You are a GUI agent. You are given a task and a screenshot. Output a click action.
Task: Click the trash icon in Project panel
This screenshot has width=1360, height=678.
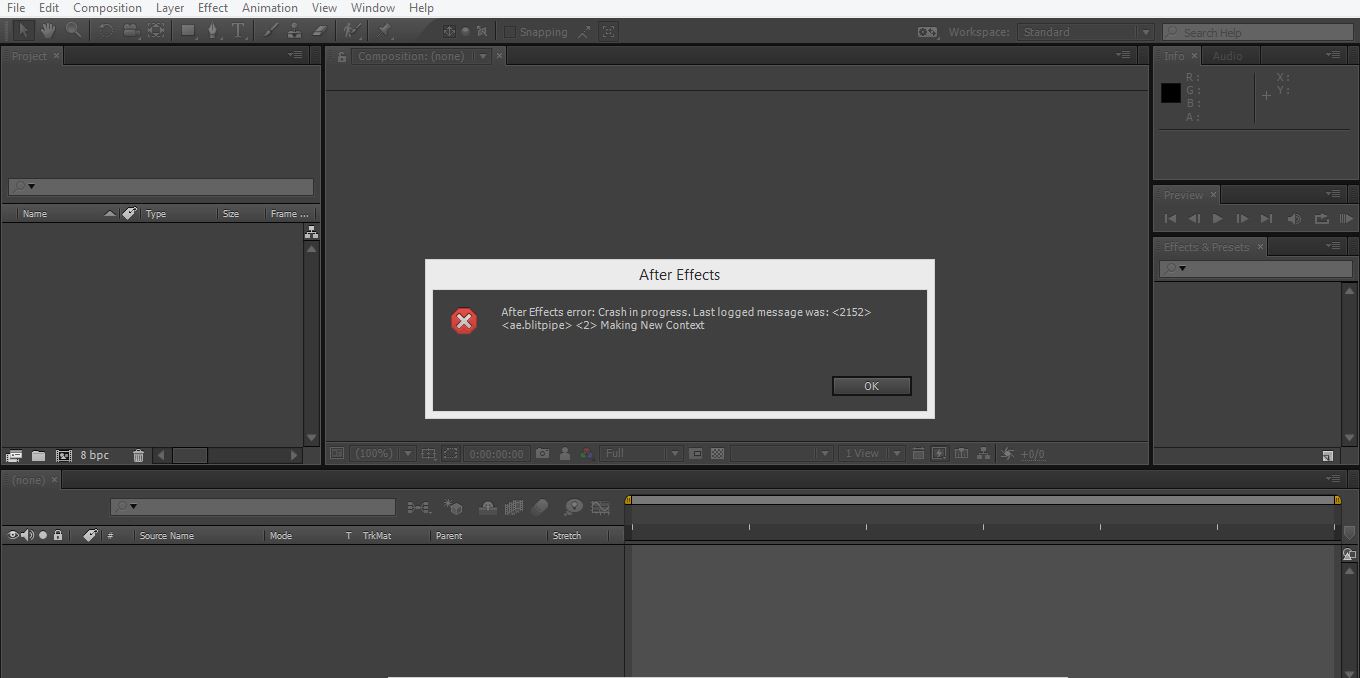pyautogui.click(x=138, y=455)
